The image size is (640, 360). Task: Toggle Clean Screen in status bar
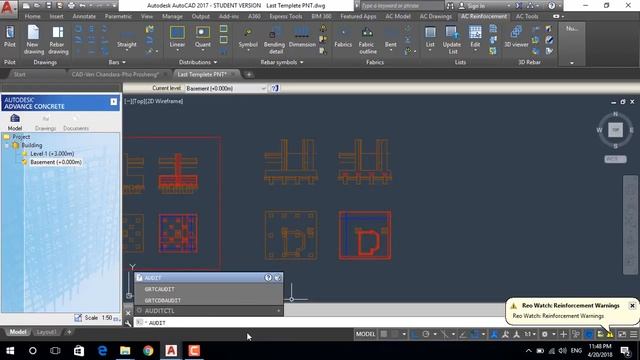pyautogui.click(x=622, y=334)
